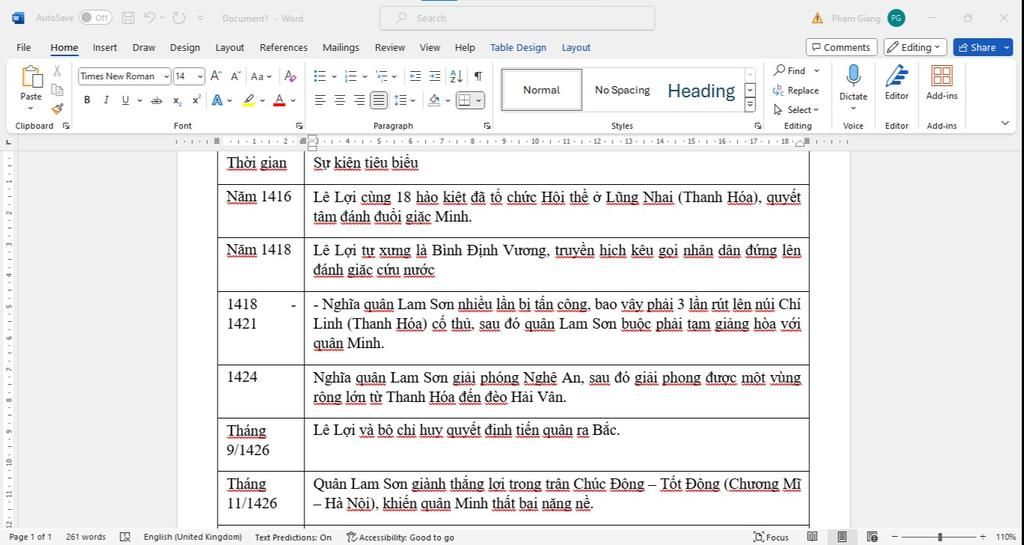Increase font size with grow icon
The height and width of the screenshot is (545, 1024).
(x=216, y=76)
